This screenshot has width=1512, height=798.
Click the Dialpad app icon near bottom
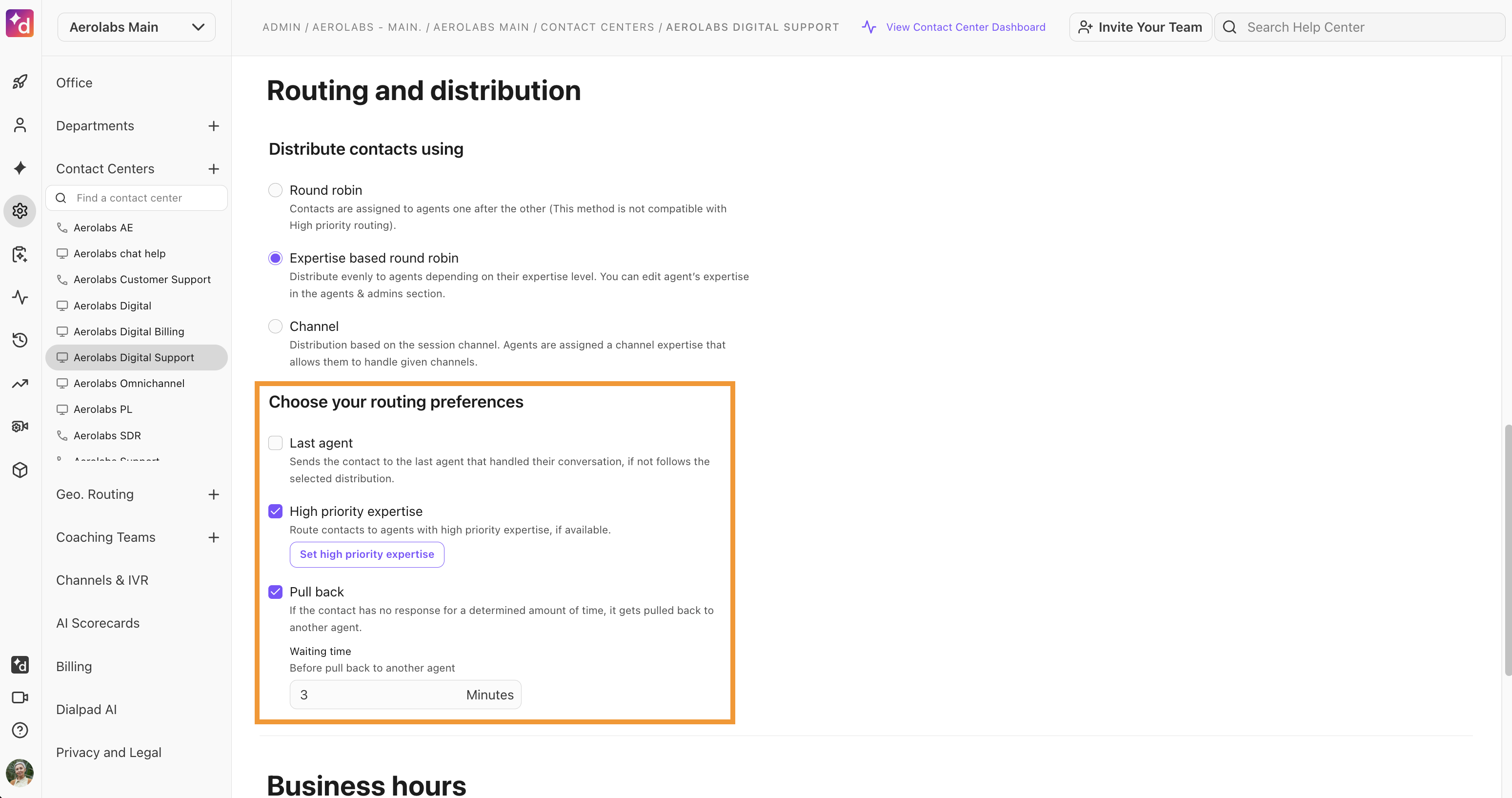point(20,665)
